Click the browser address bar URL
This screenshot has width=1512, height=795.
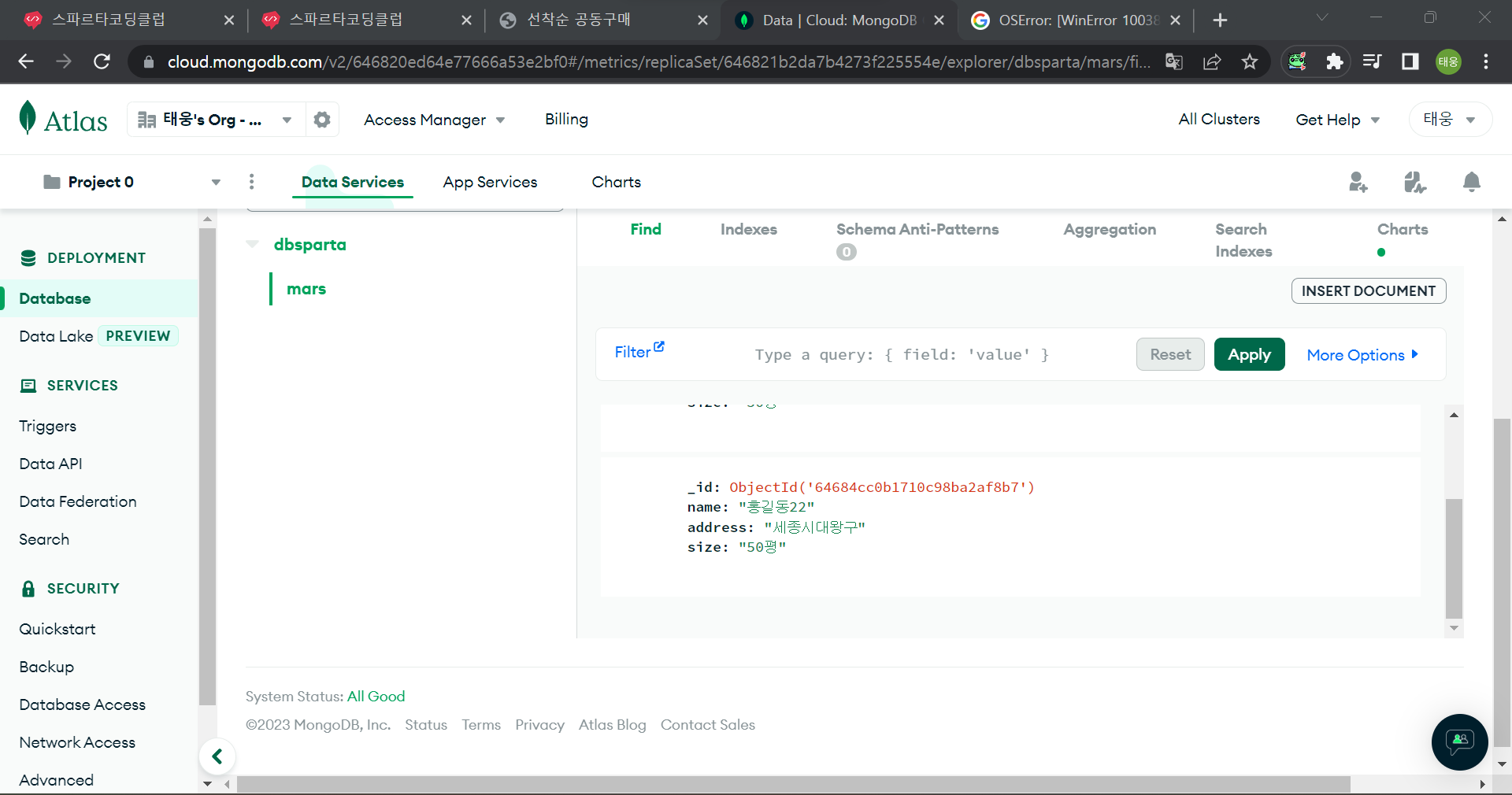[658, 61]
